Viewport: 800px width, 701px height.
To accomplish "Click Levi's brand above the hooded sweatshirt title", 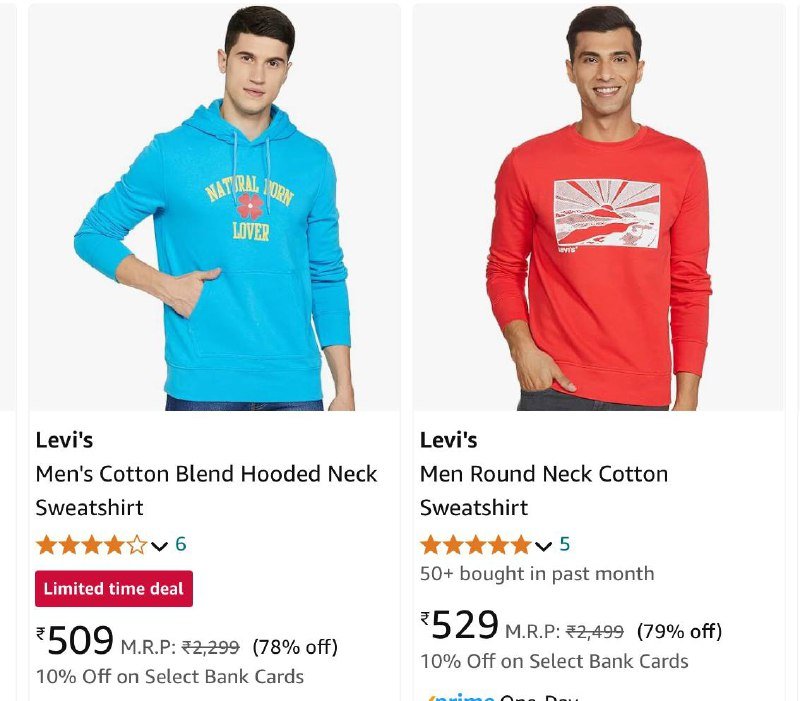I will (x=64, y=440).
